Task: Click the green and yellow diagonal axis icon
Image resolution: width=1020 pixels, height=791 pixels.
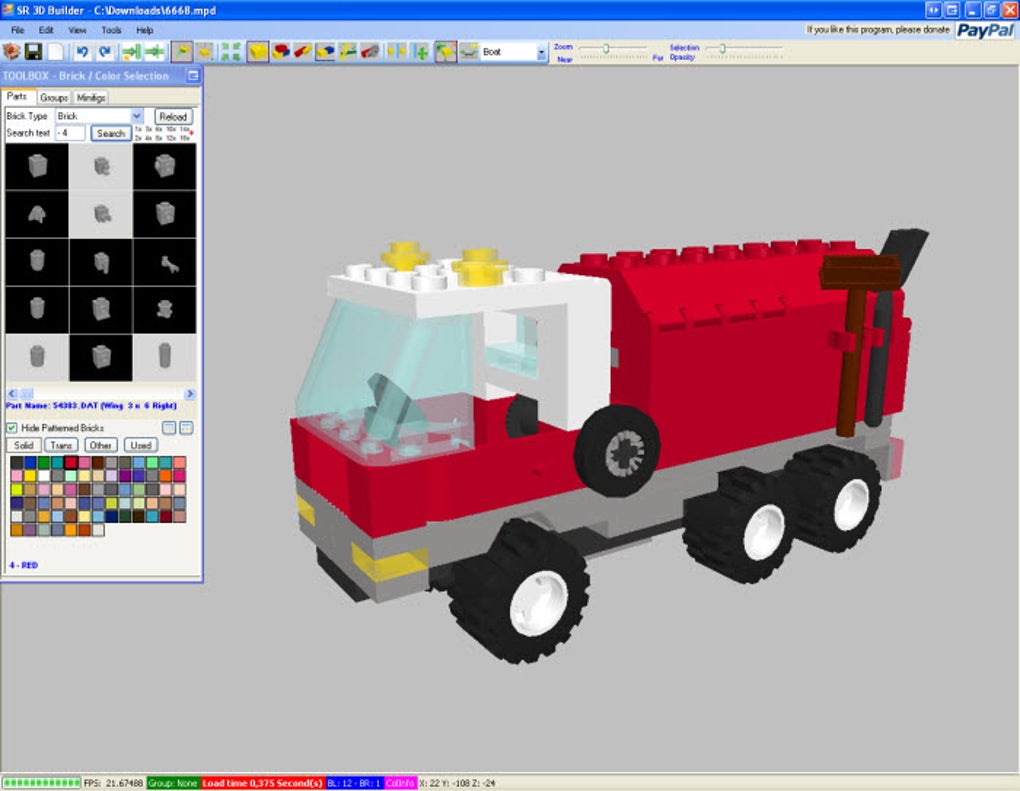Action: 347,52
